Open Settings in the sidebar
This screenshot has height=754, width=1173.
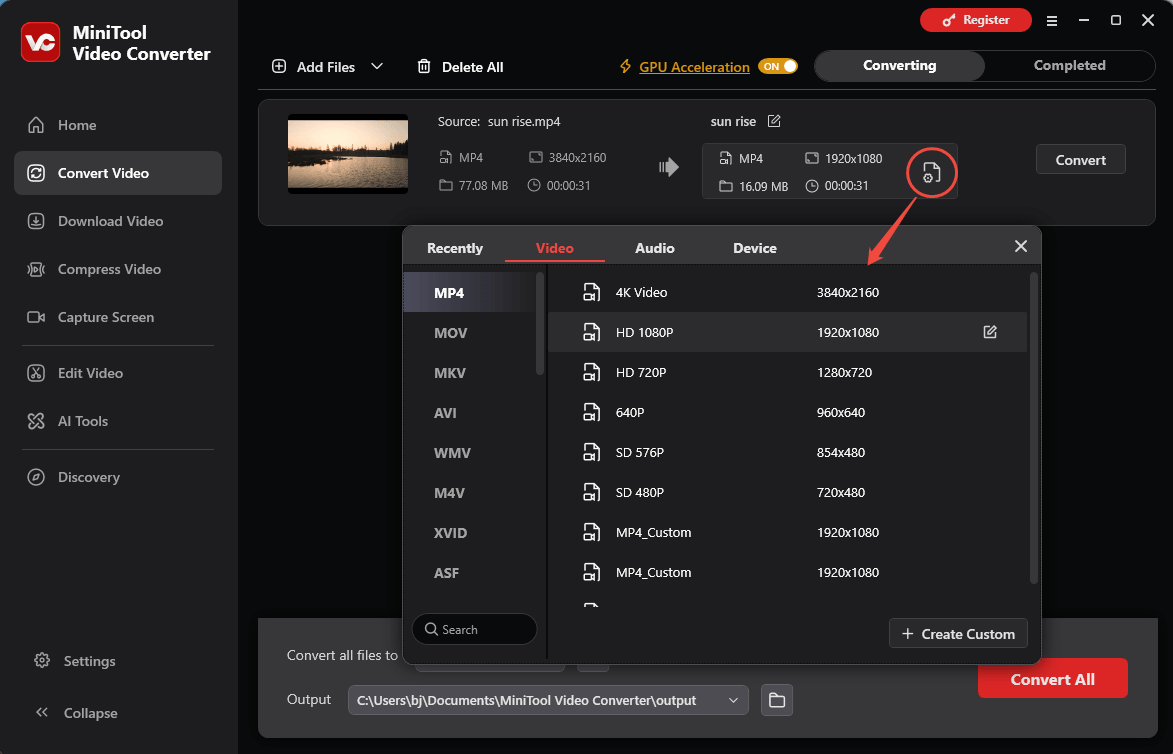click(75, 661)
